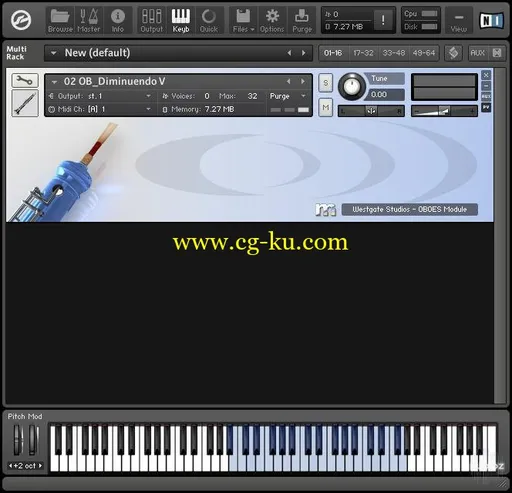Remove the instrument with X button
Image resolution: width=512 pixels, height=493 pixels.
click(x=486, y=75)
